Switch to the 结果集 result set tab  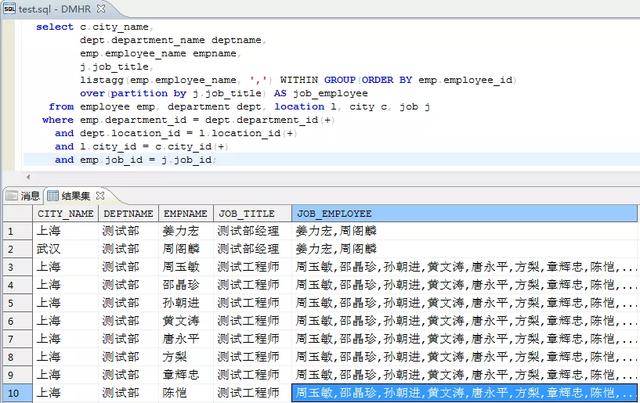76,196
